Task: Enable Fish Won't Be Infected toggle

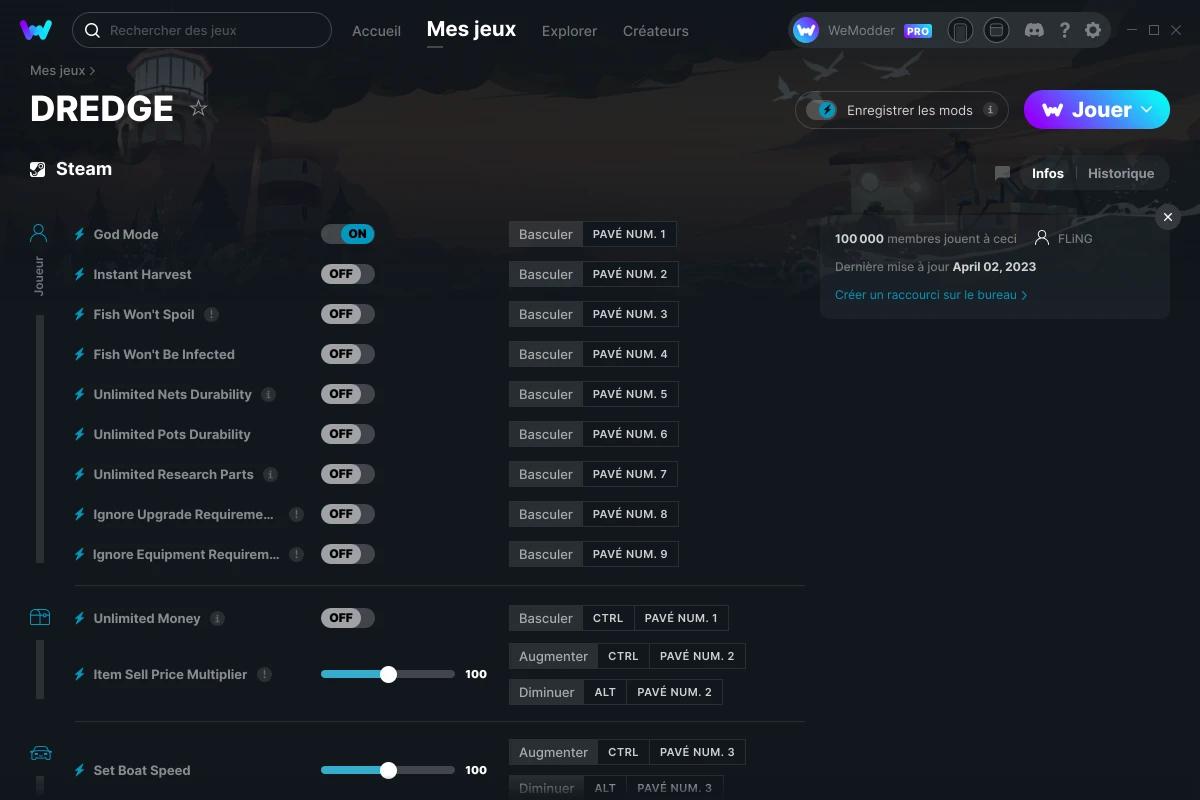Action: click(348, 354)
